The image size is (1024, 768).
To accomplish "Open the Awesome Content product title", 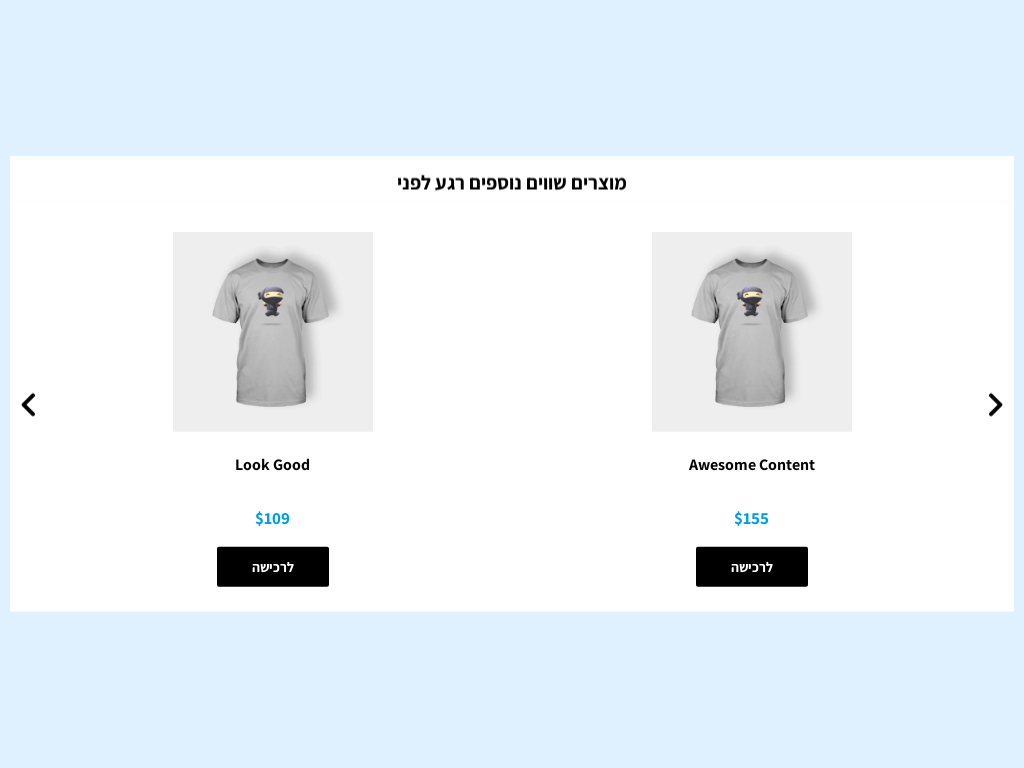I will coord(752,465).
